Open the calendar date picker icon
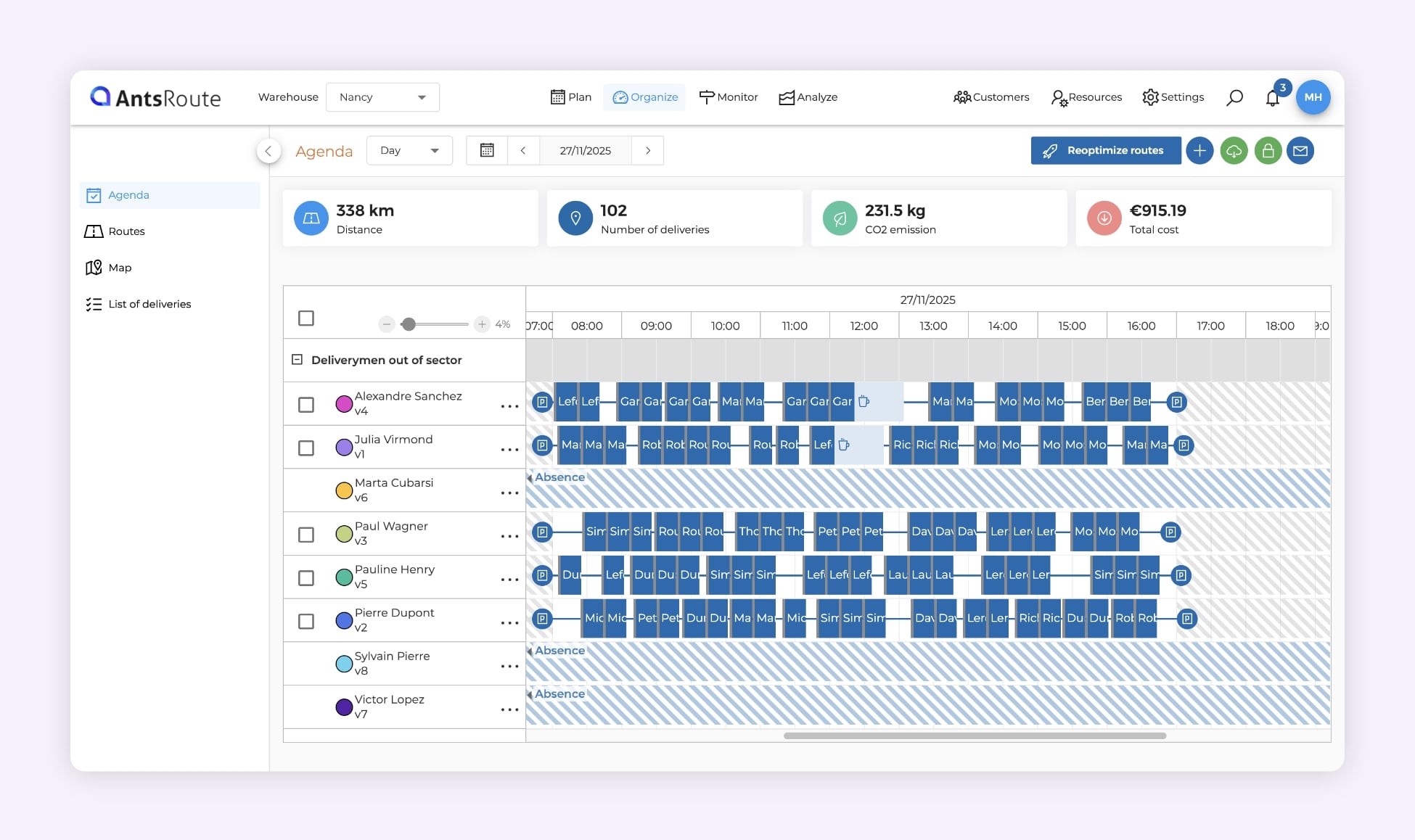 (x=487, y=150)
